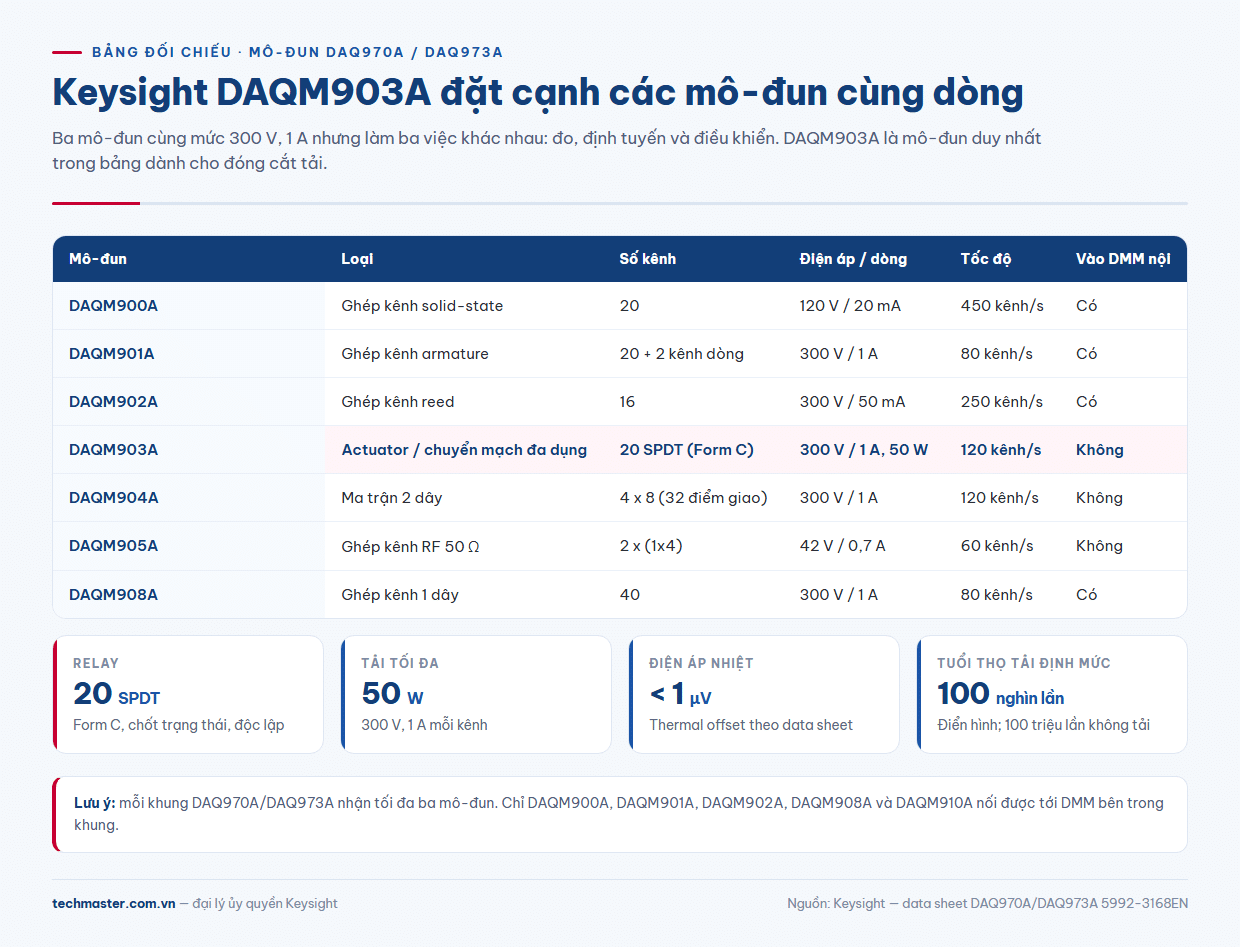
Task: Click subtitle paragraph starting 'Ba mô-đun cùng mức'
Action: pos(547,151)
